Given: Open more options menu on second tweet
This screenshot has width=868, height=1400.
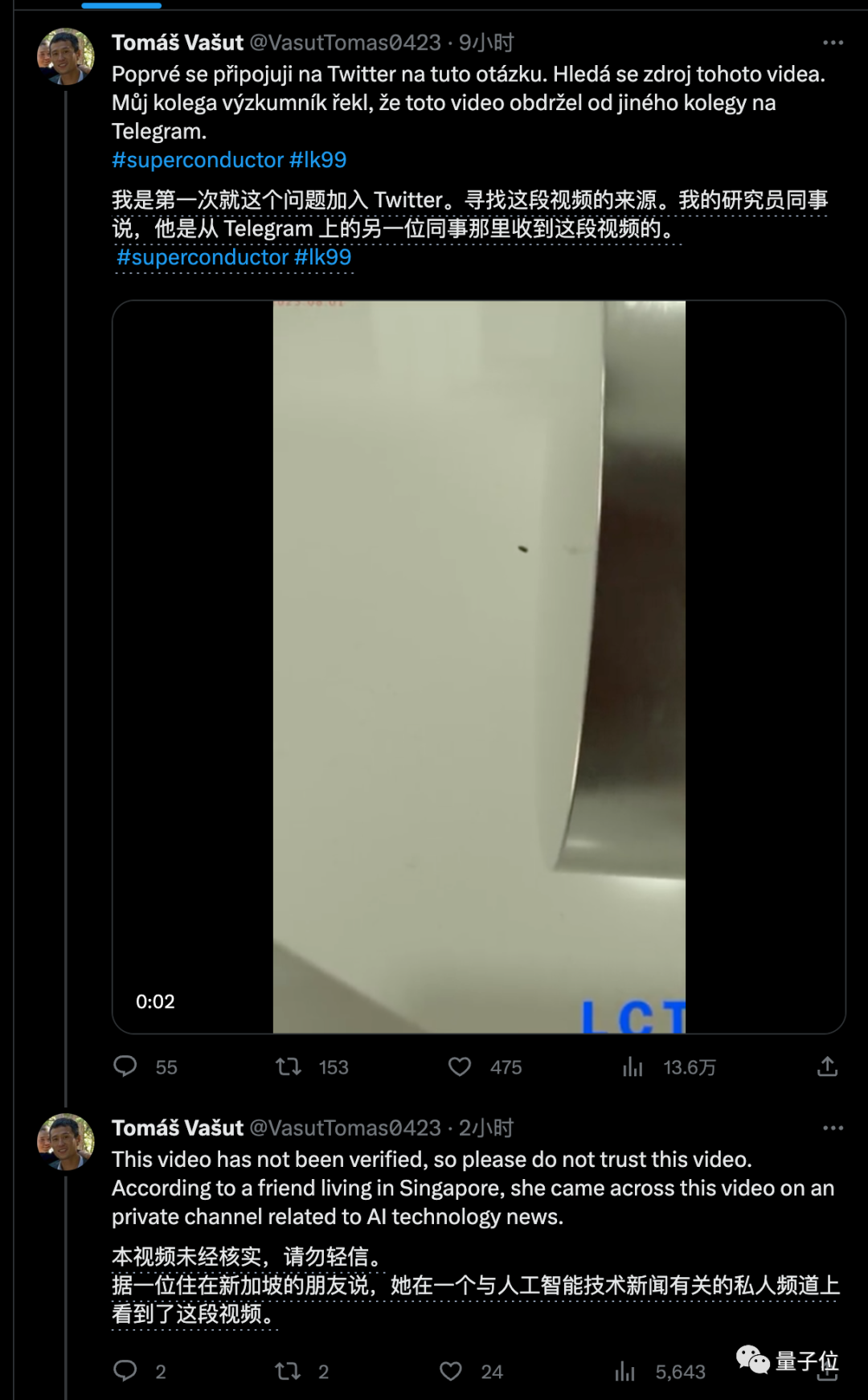Looking at the screenshot, I should click(833, 1128).
